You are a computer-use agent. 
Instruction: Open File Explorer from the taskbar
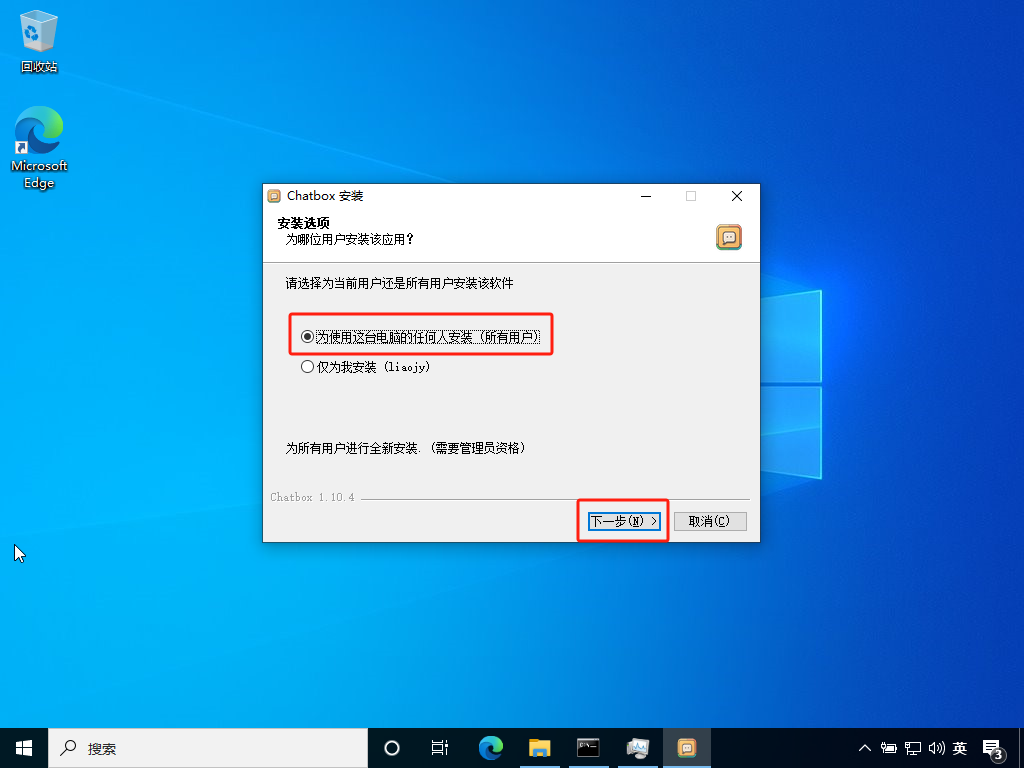coord(539,748)
